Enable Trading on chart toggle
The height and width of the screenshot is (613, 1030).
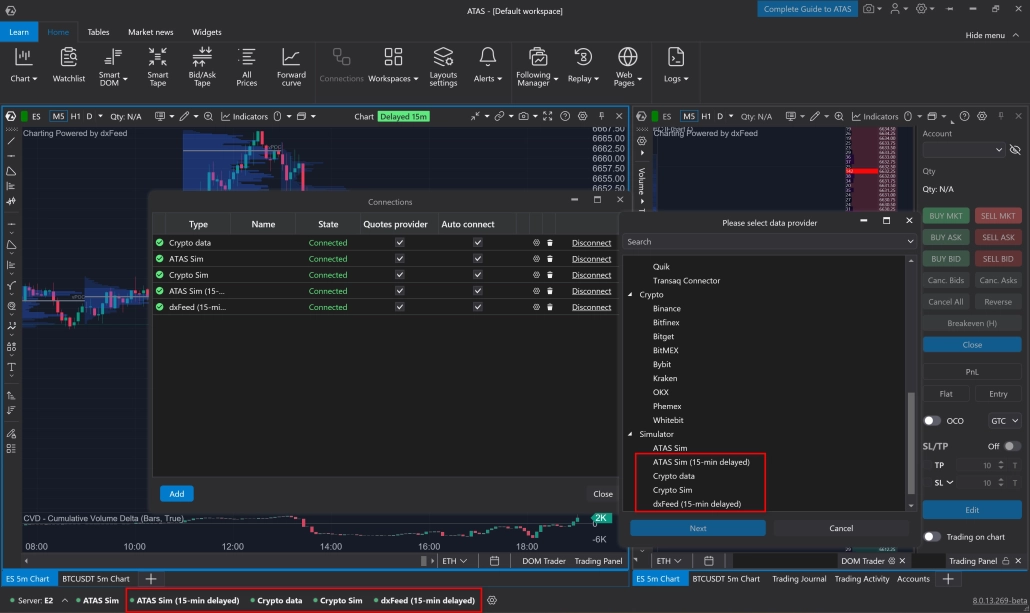[x=932, y=537]
